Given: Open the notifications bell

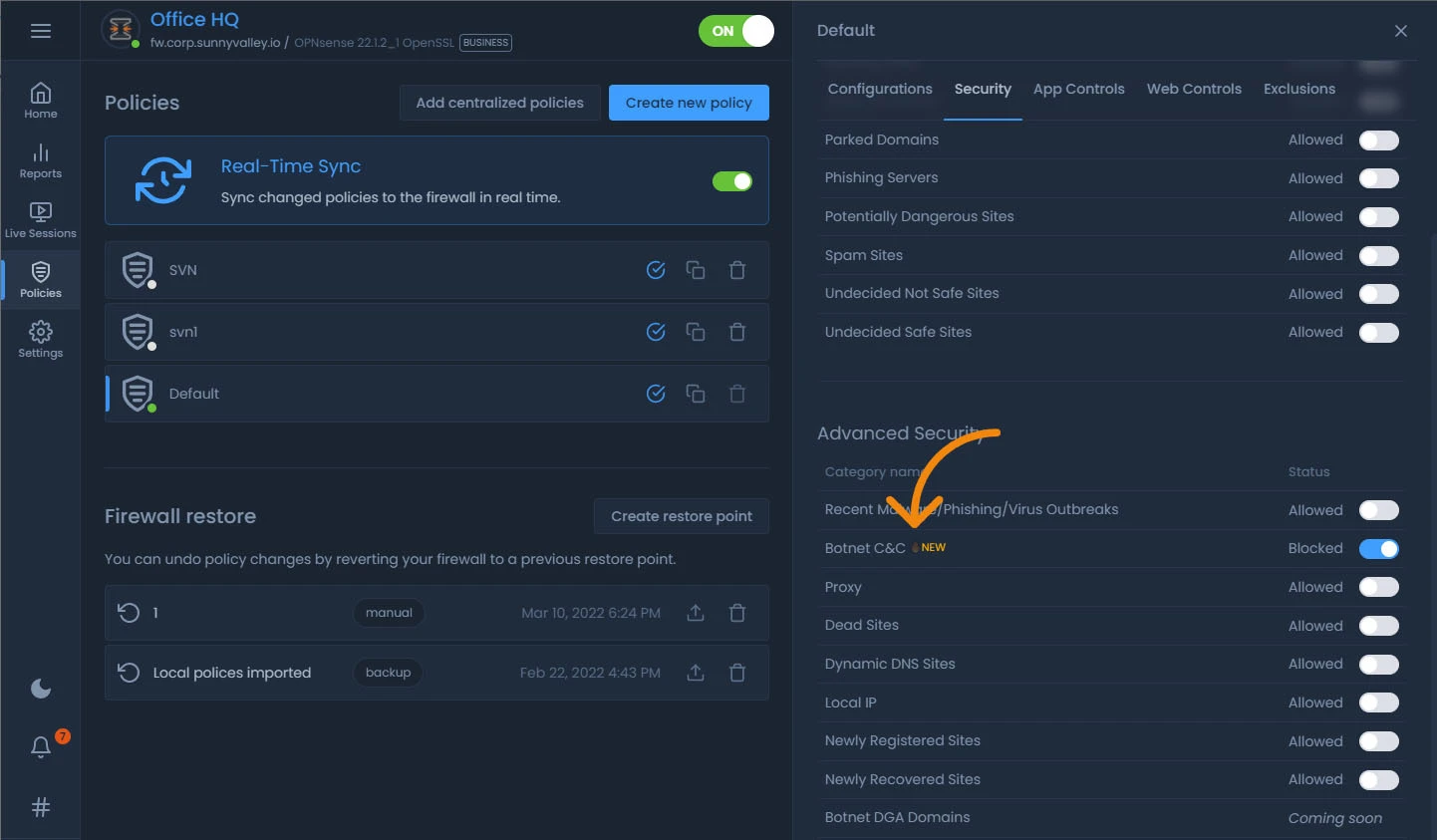Looking at the screenshot, I should coord(40,747).
